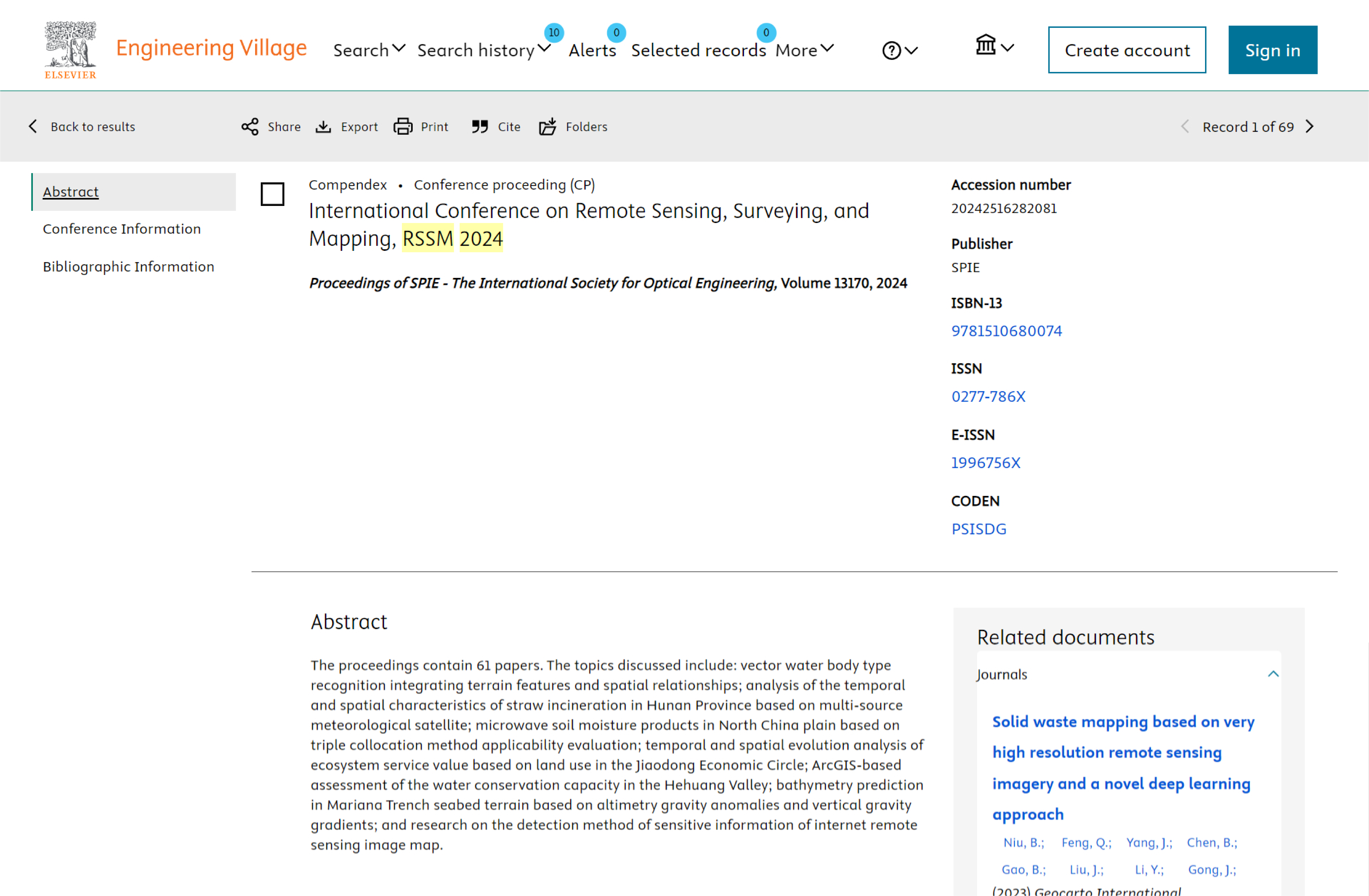Click the back arrow chevron icon
1369x896 pixels.
coord(33,127)
